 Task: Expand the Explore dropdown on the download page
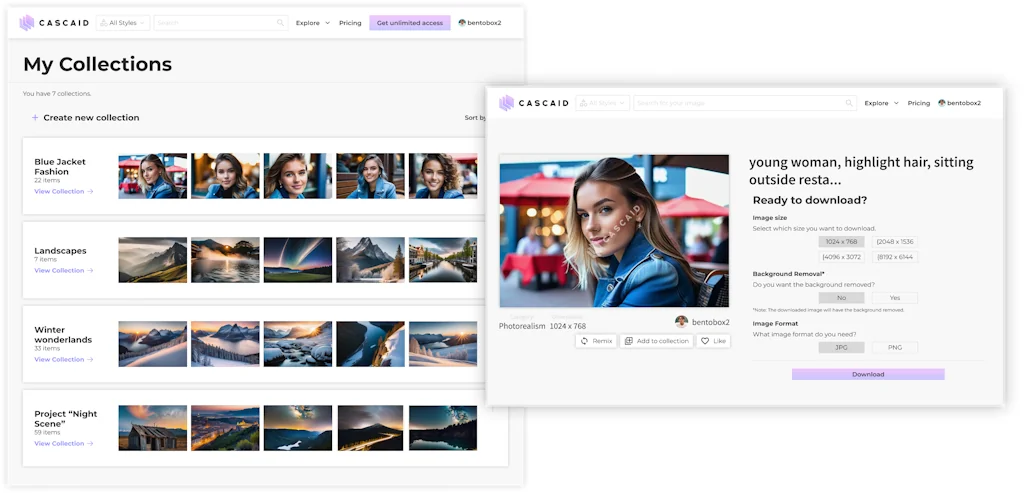881,103
